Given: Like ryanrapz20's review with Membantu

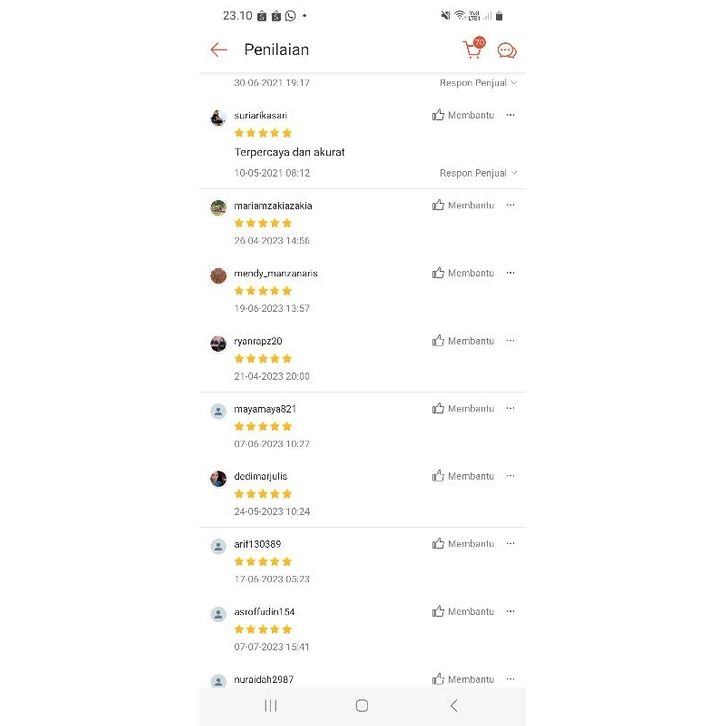Looking at the screenshot, I should (463, 341).
